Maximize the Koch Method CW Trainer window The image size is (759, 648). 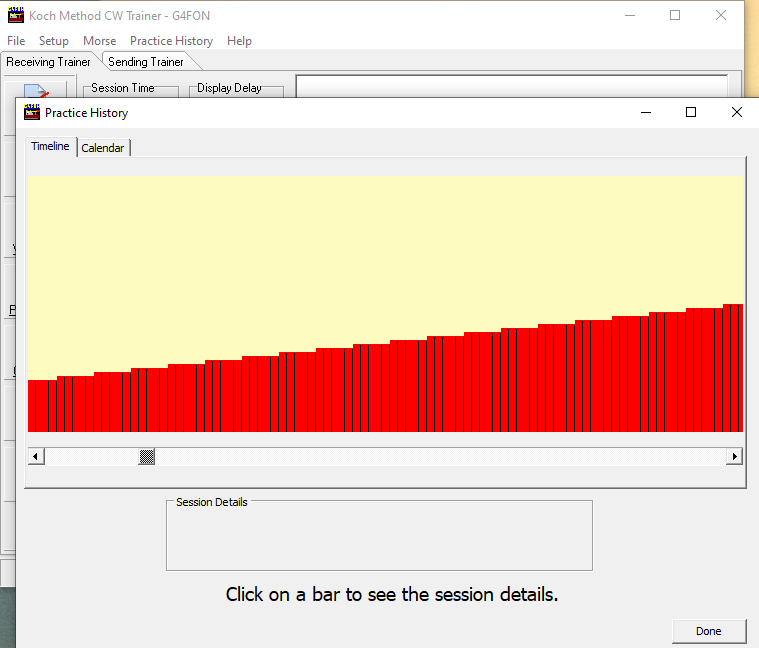point(675,15)
